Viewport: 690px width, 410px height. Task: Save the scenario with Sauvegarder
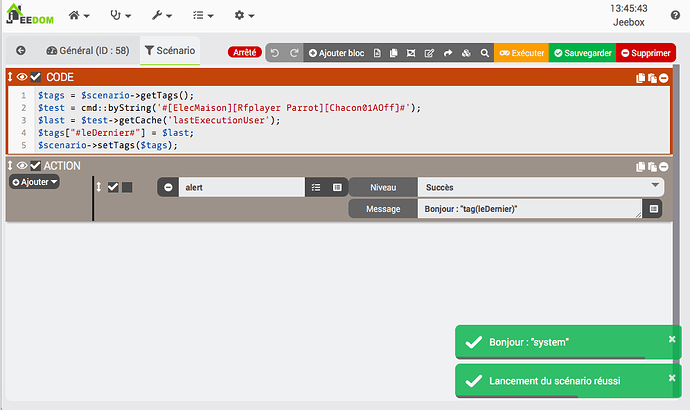coord(583,53)
